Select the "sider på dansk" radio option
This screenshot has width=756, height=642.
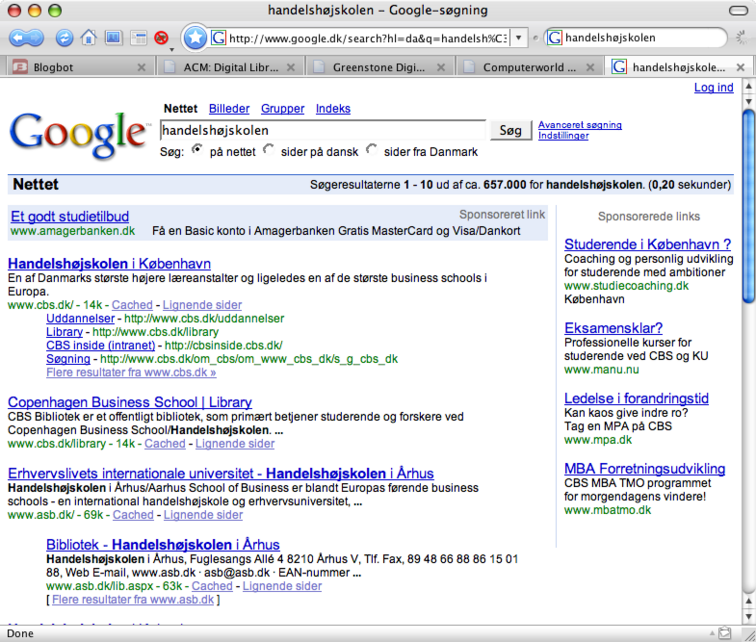[x=269, y=150]
